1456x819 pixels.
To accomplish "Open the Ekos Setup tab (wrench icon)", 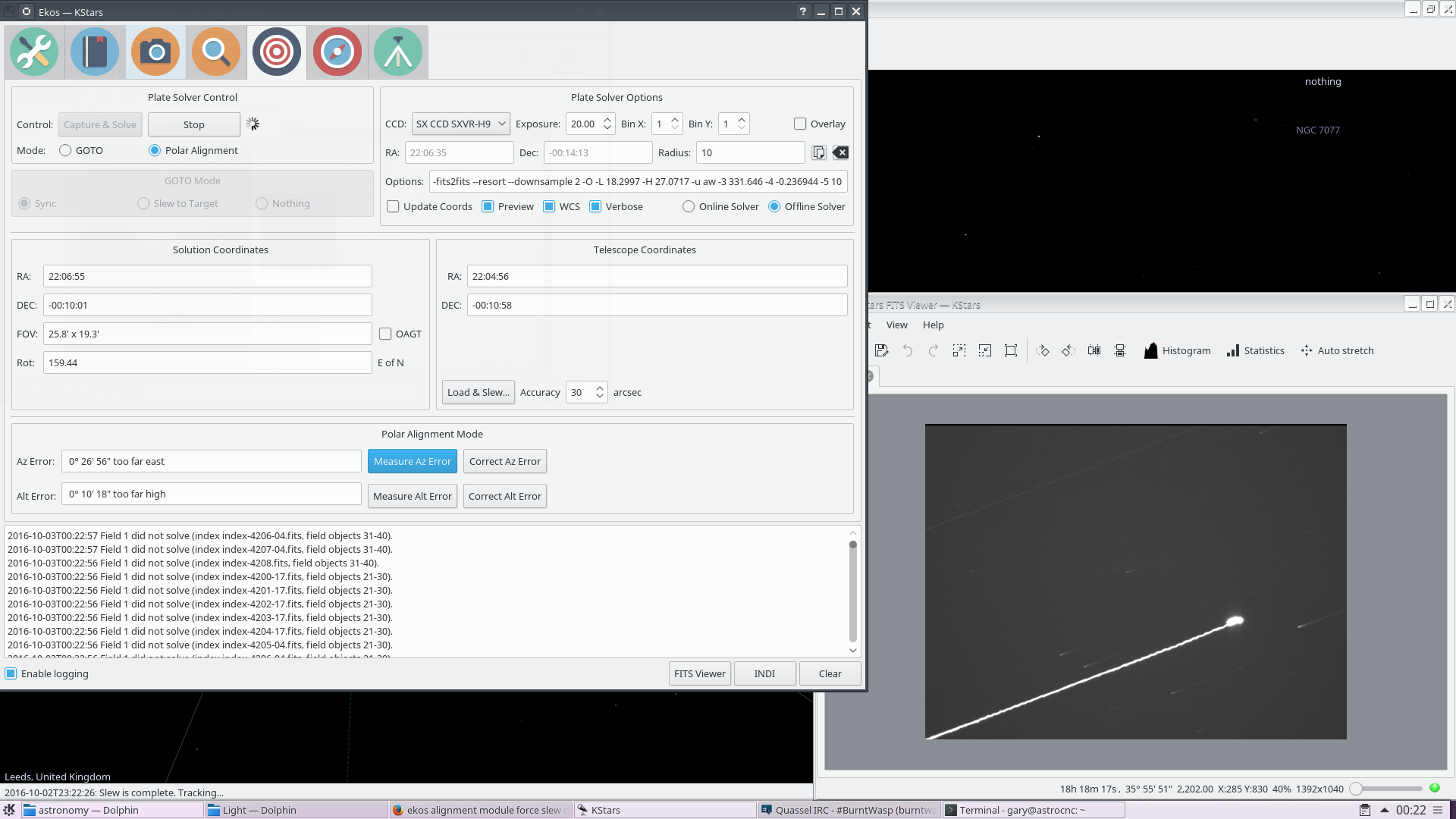I will tap(34, 52).
